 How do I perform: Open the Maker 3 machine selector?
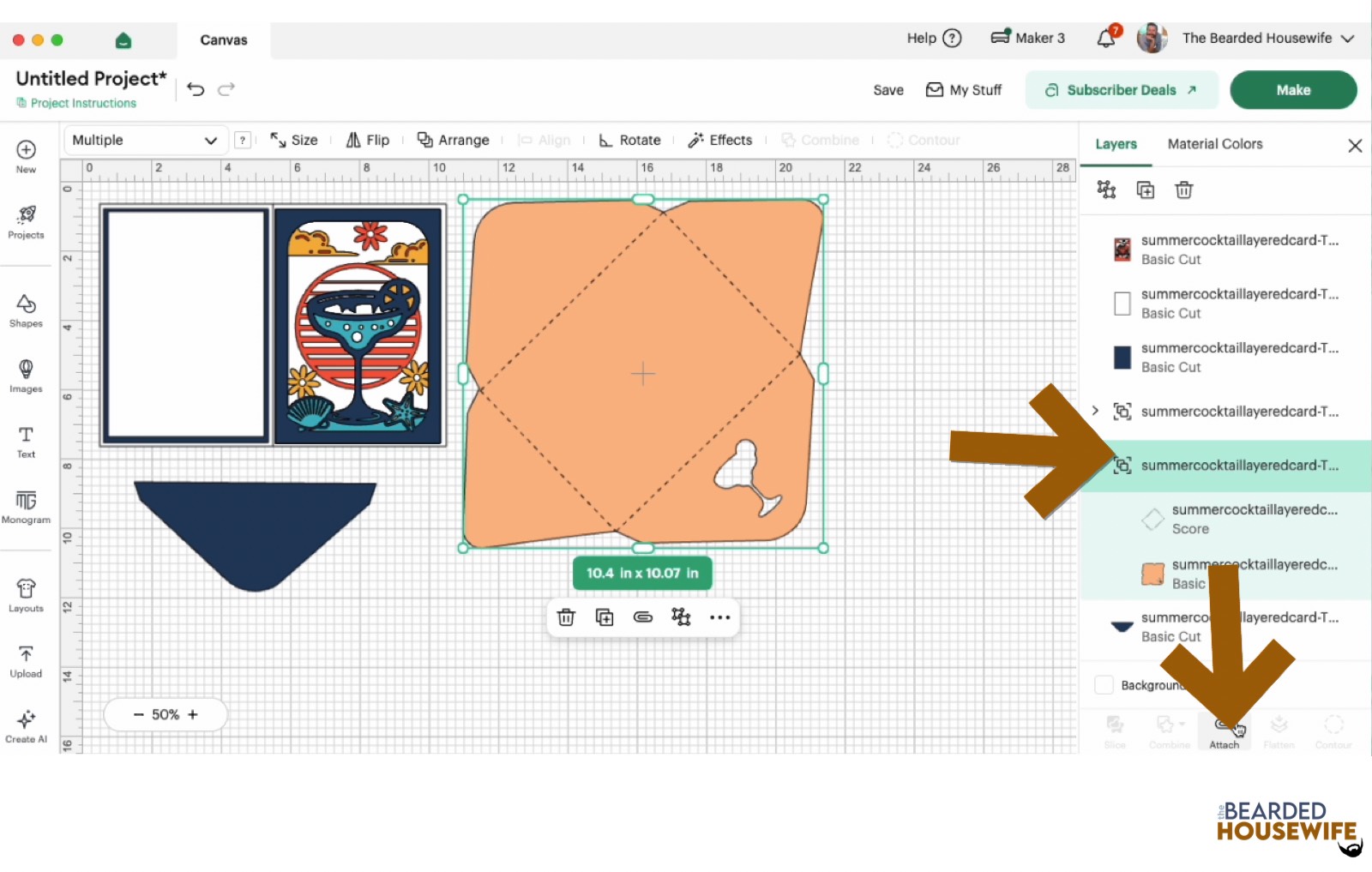1027,38
